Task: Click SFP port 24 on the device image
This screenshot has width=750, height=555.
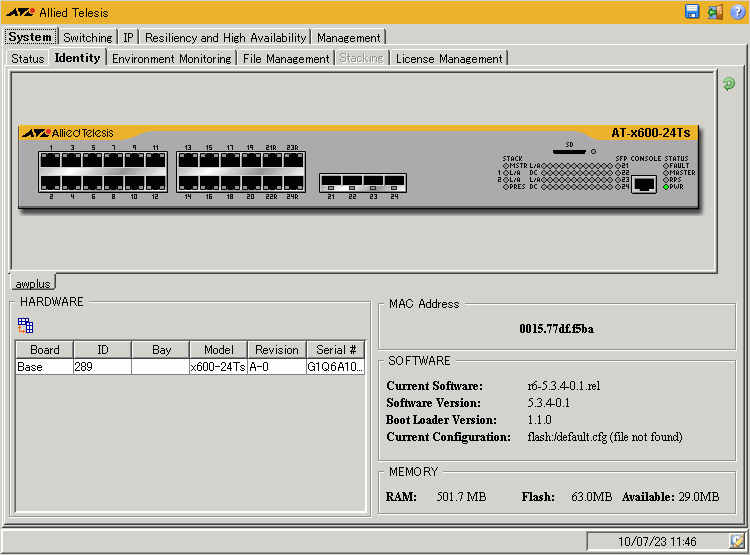Action: pyautogui.click(x=395, y=182)
